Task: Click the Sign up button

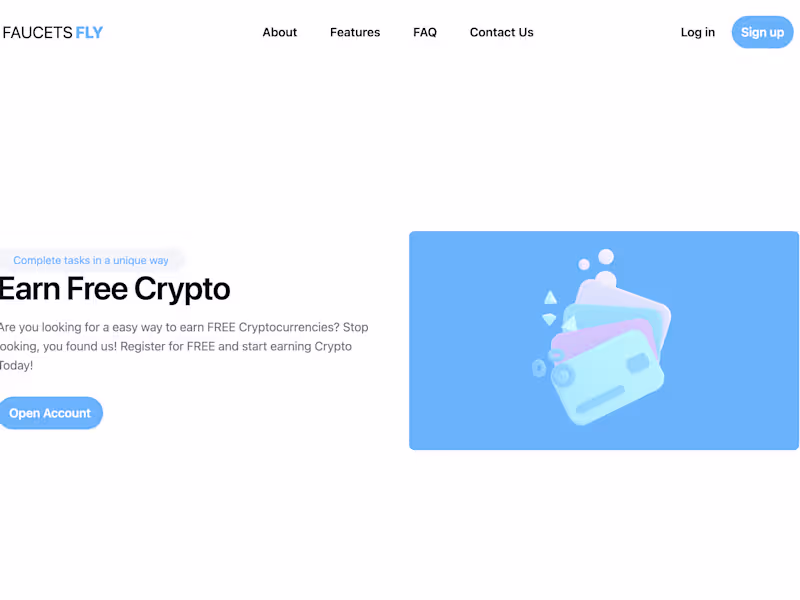Action: click(x=762, y=32)
